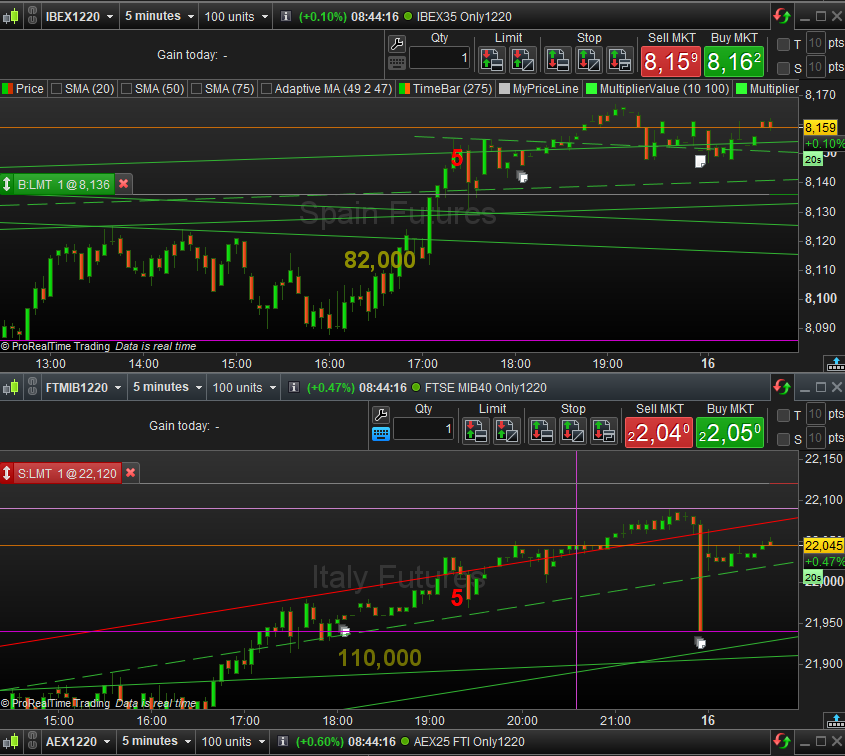845x756 pixels.
Task: Toggle Price indicator visibility
Action: click(8, 89)
